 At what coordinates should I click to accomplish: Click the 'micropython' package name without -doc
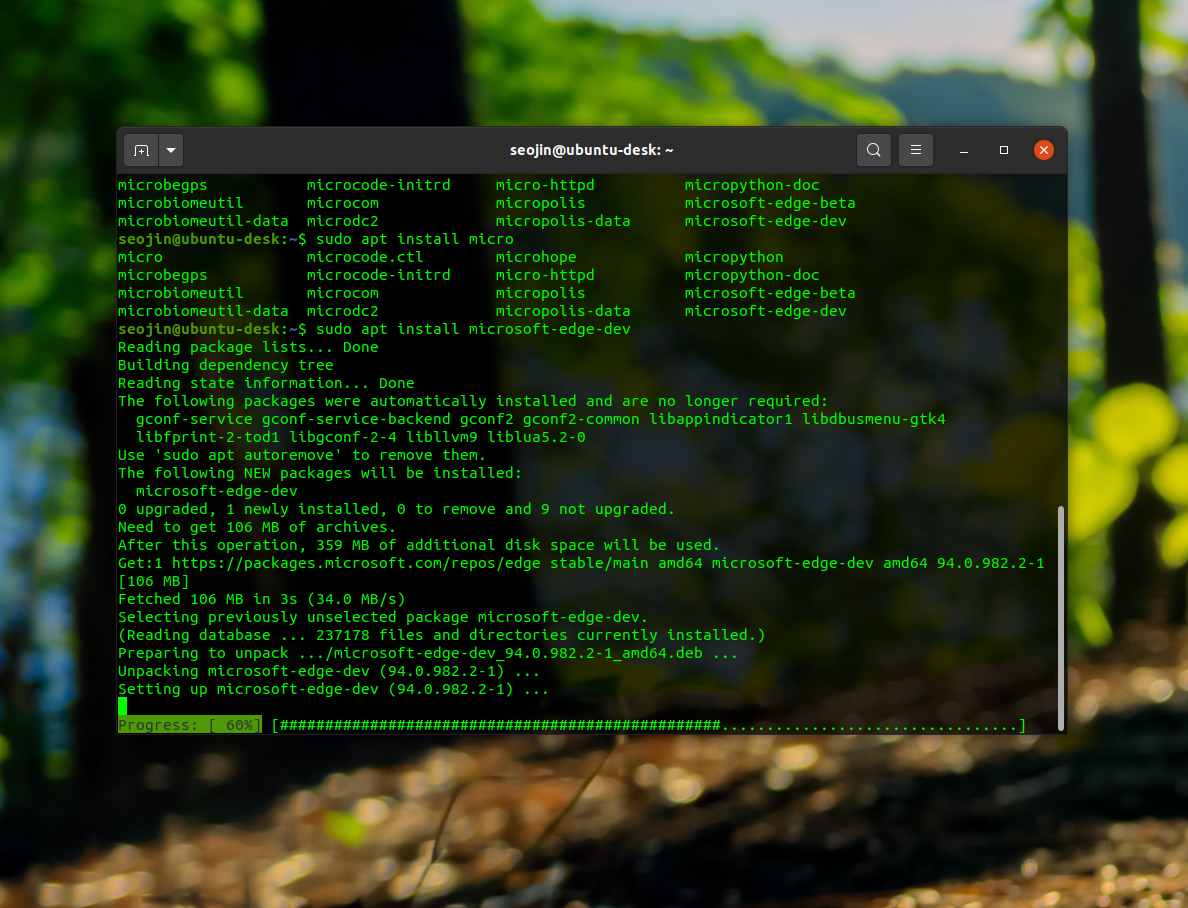(733, 257)
